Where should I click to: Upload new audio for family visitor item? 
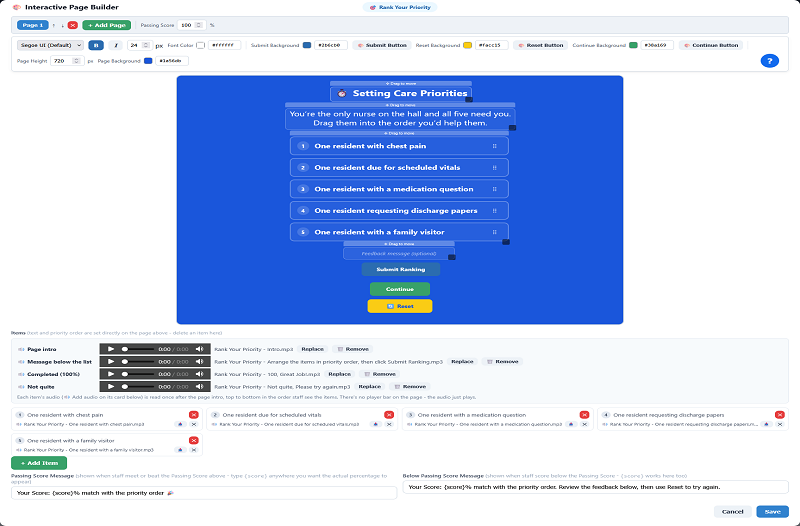pos(180,450)
